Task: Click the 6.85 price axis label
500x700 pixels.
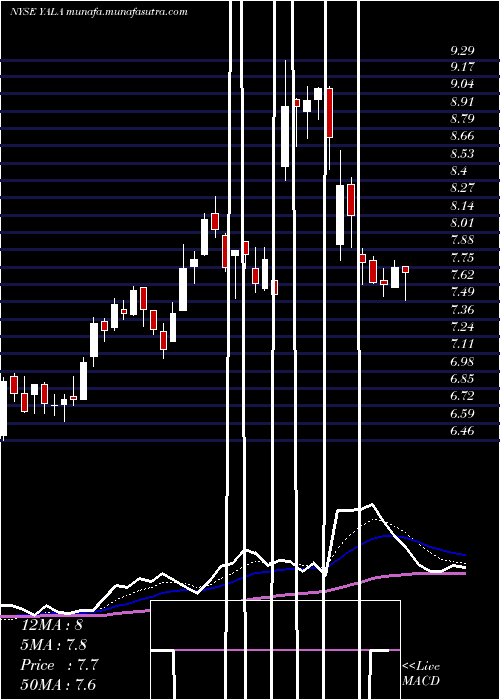Action: (462, 379)
